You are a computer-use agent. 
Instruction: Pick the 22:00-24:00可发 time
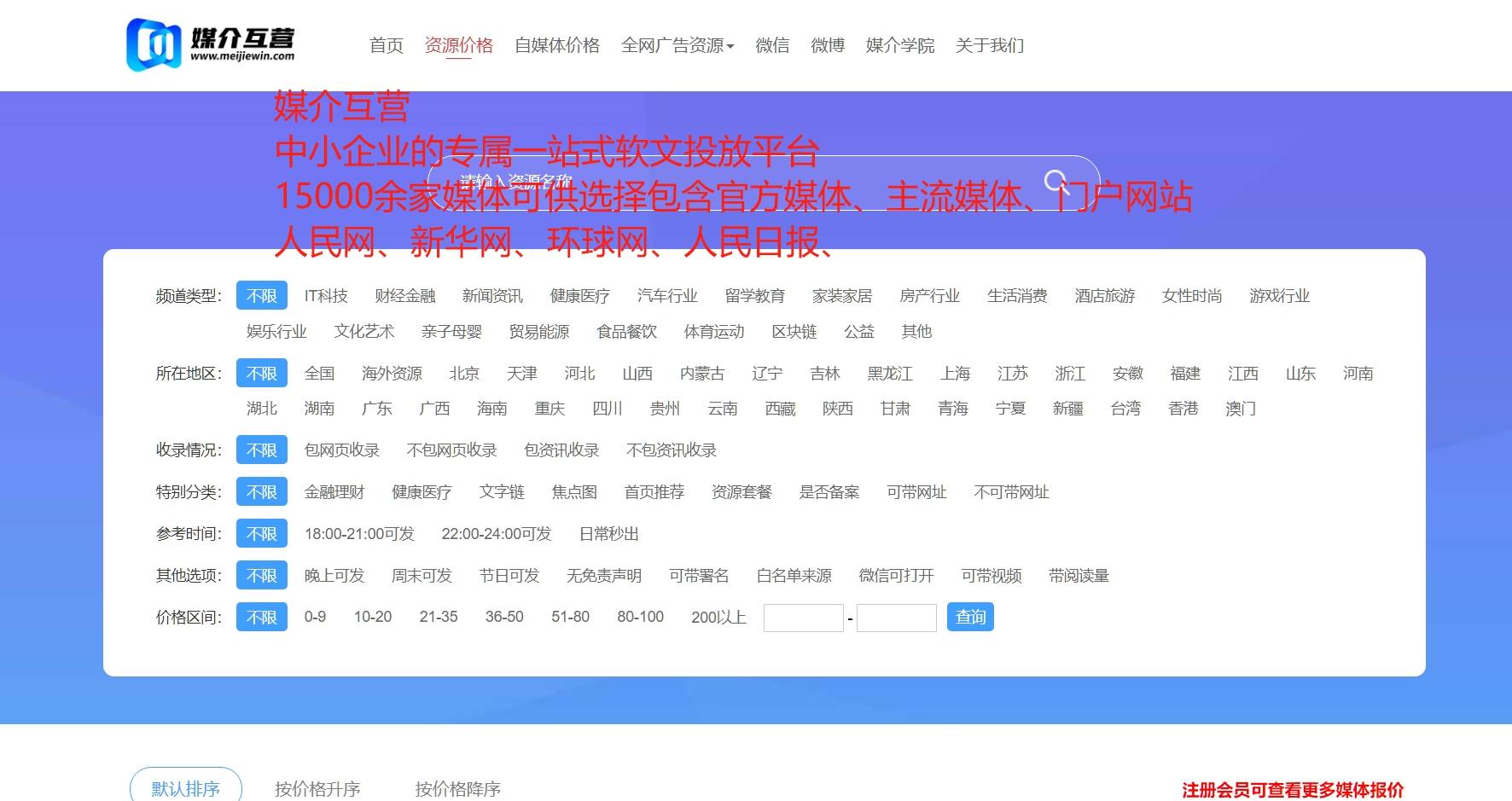point(497,534)
